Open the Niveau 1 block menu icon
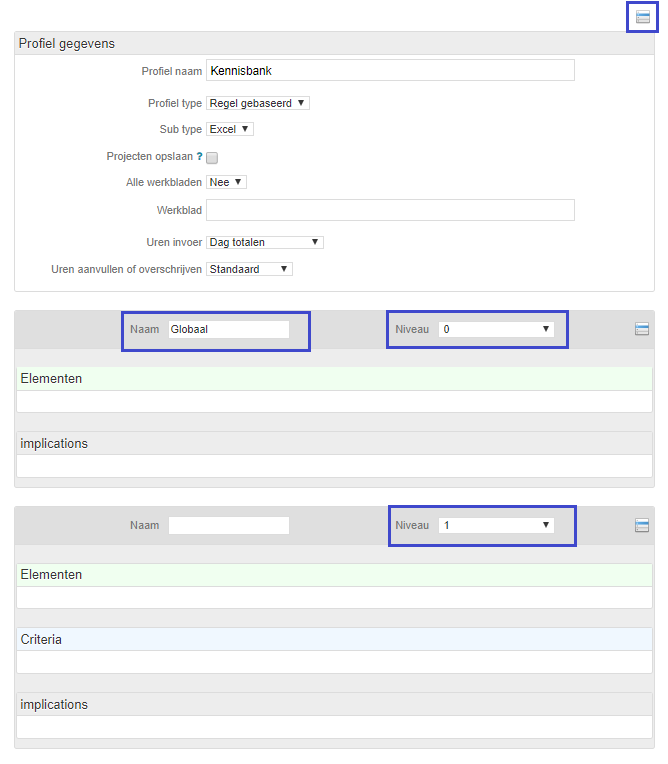Image resolution: width=668 pixels, height=764 pixels. click(641, 525)
